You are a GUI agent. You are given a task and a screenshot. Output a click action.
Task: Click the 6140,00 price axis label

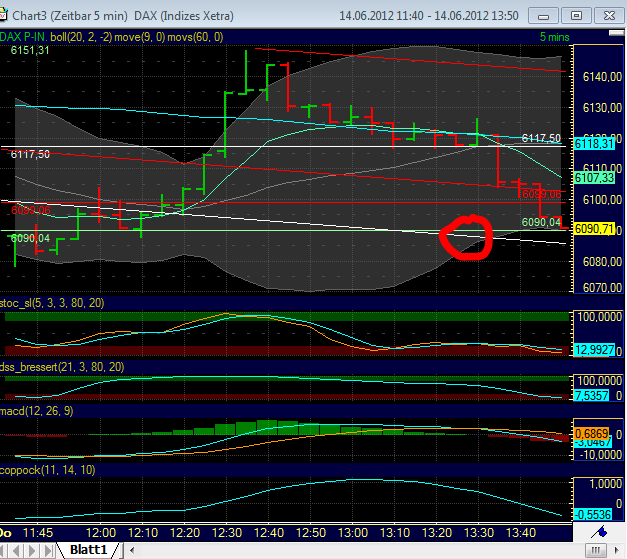click(x=602, y=77)
